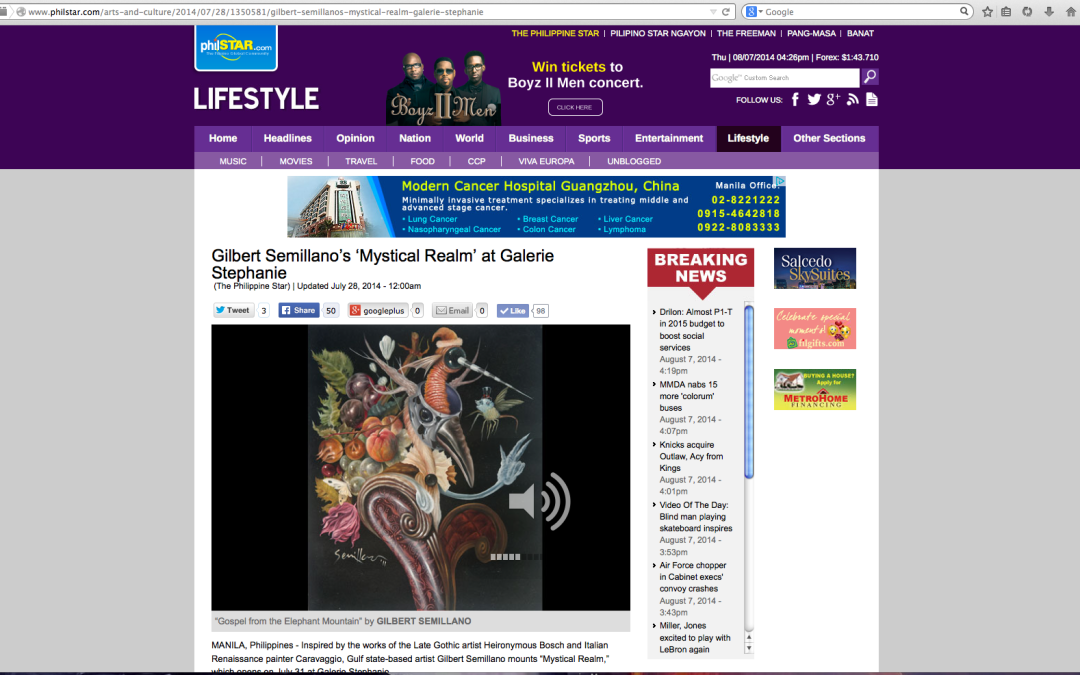The width and height of the screenshot is (1080, 675).
Task: Toggle the Facebook Like button
Action: pos(513,311)
